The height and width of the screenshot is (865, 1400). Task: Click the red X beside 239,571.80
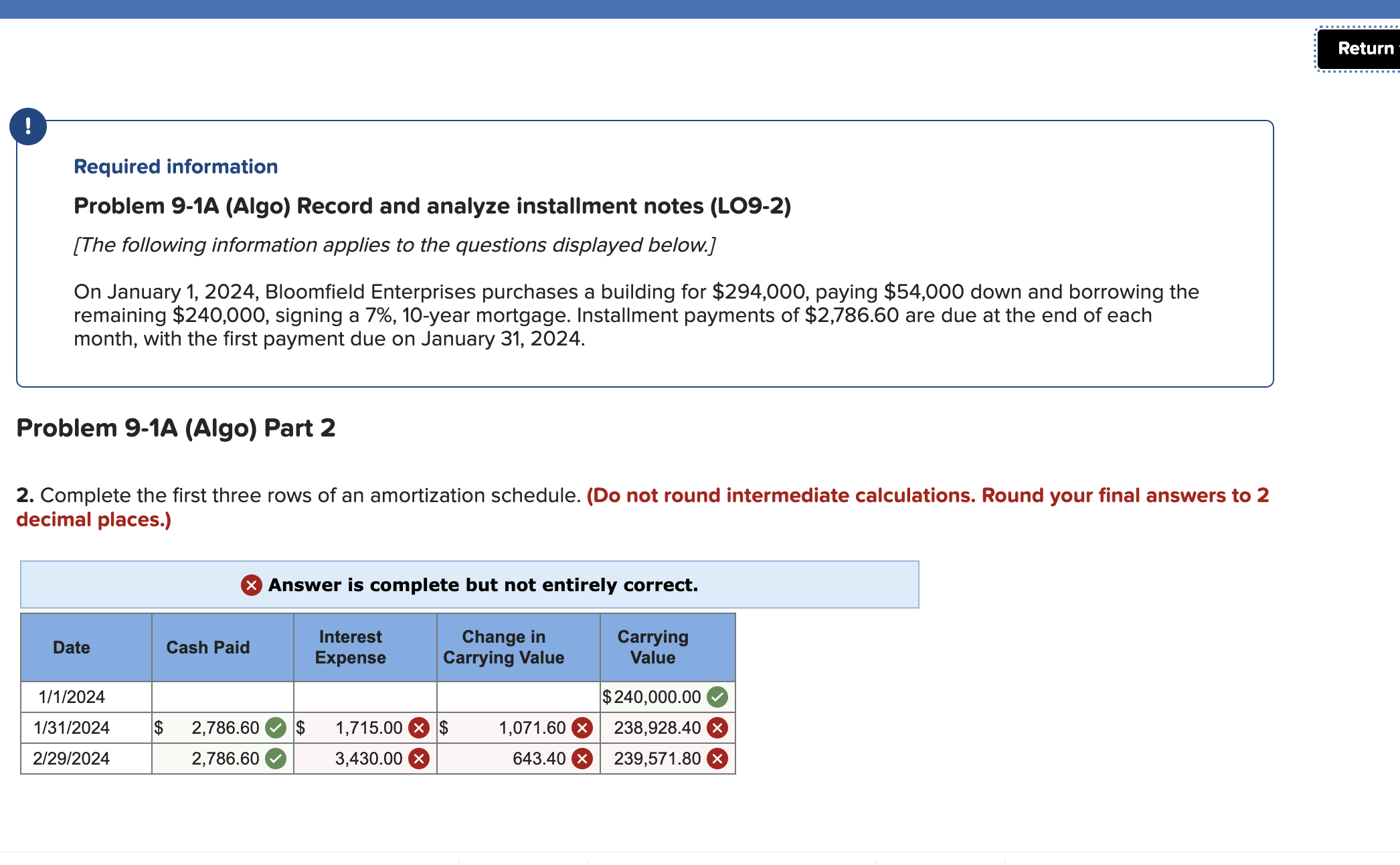click(716, 759)
